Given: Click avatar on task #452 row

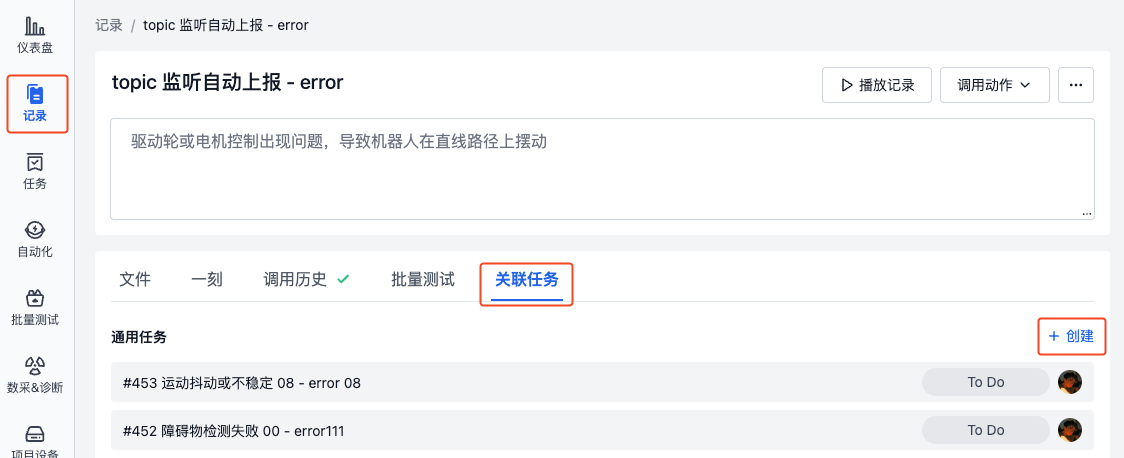Looking at the screenshot, I should coord(1070,430).
